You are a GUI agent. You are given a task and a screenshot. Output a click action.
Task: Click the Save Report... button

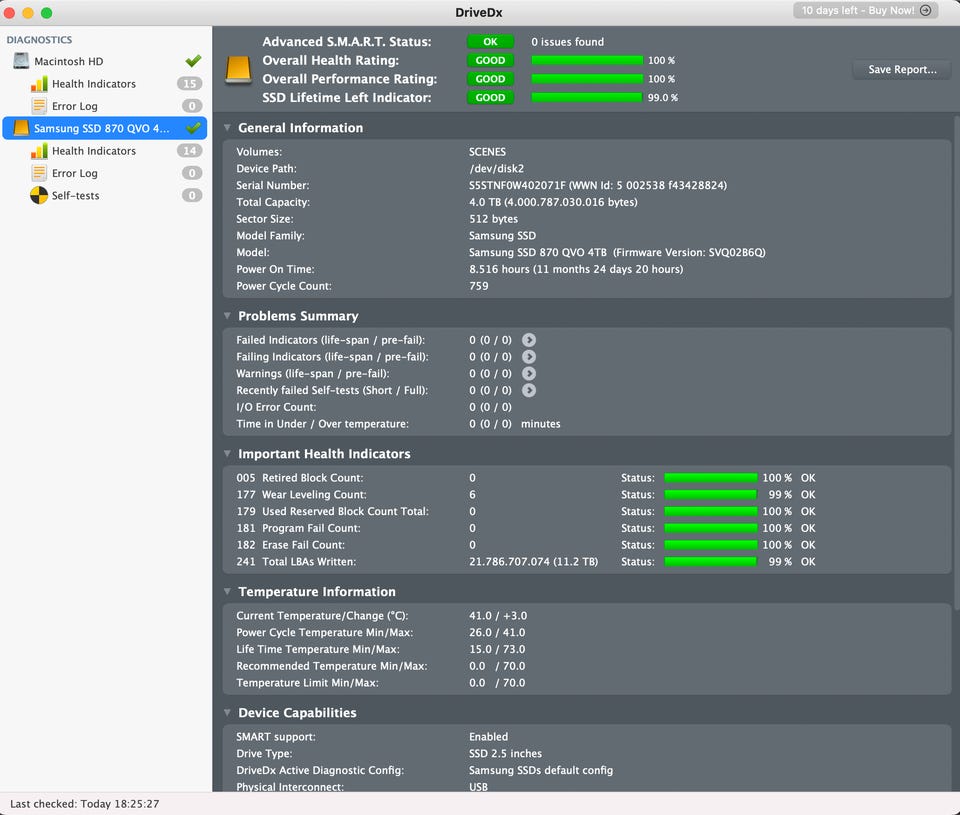[x=902, y=69]
